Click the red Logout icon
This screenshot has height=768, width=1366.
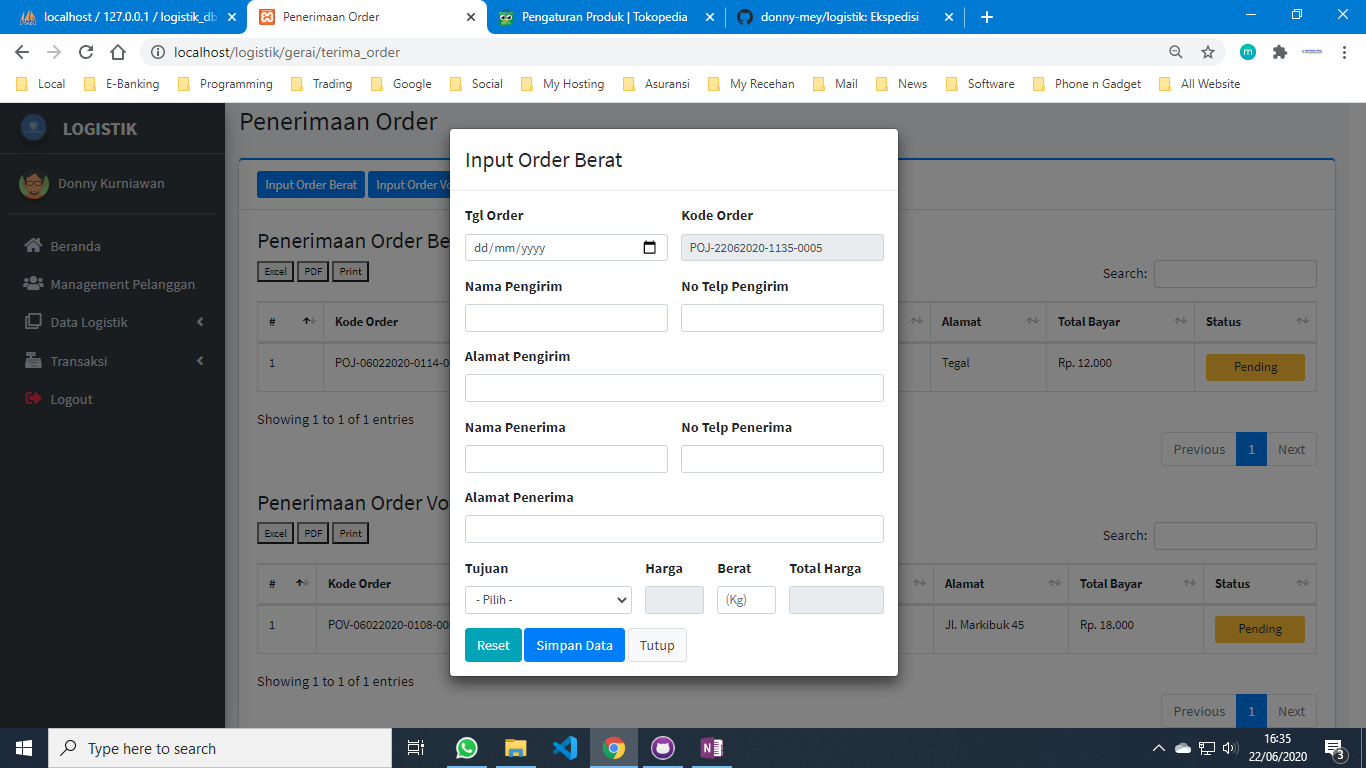click(33, 399)
